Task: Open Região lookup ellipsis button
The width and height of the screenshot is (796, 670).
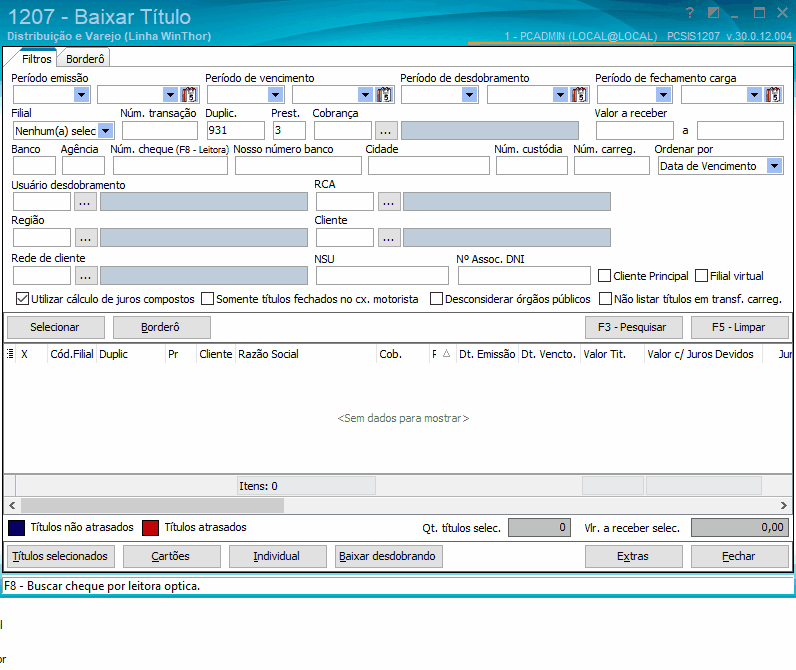Action: tap(85, 238)
